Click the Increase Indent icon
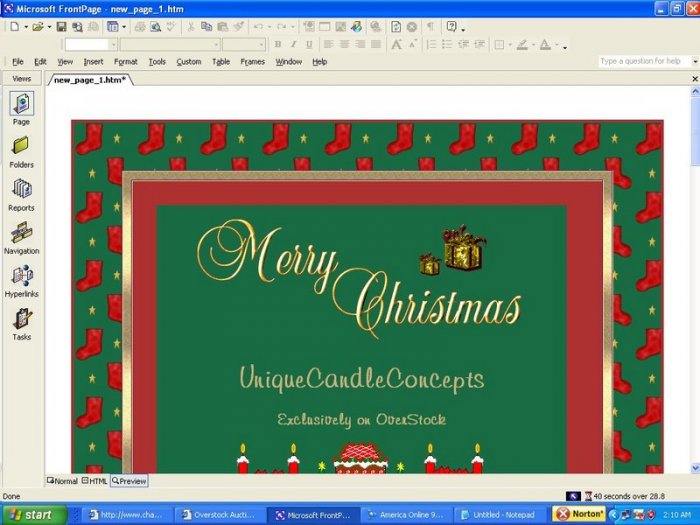This screenshot has width=700, height=525. point(479,44)
